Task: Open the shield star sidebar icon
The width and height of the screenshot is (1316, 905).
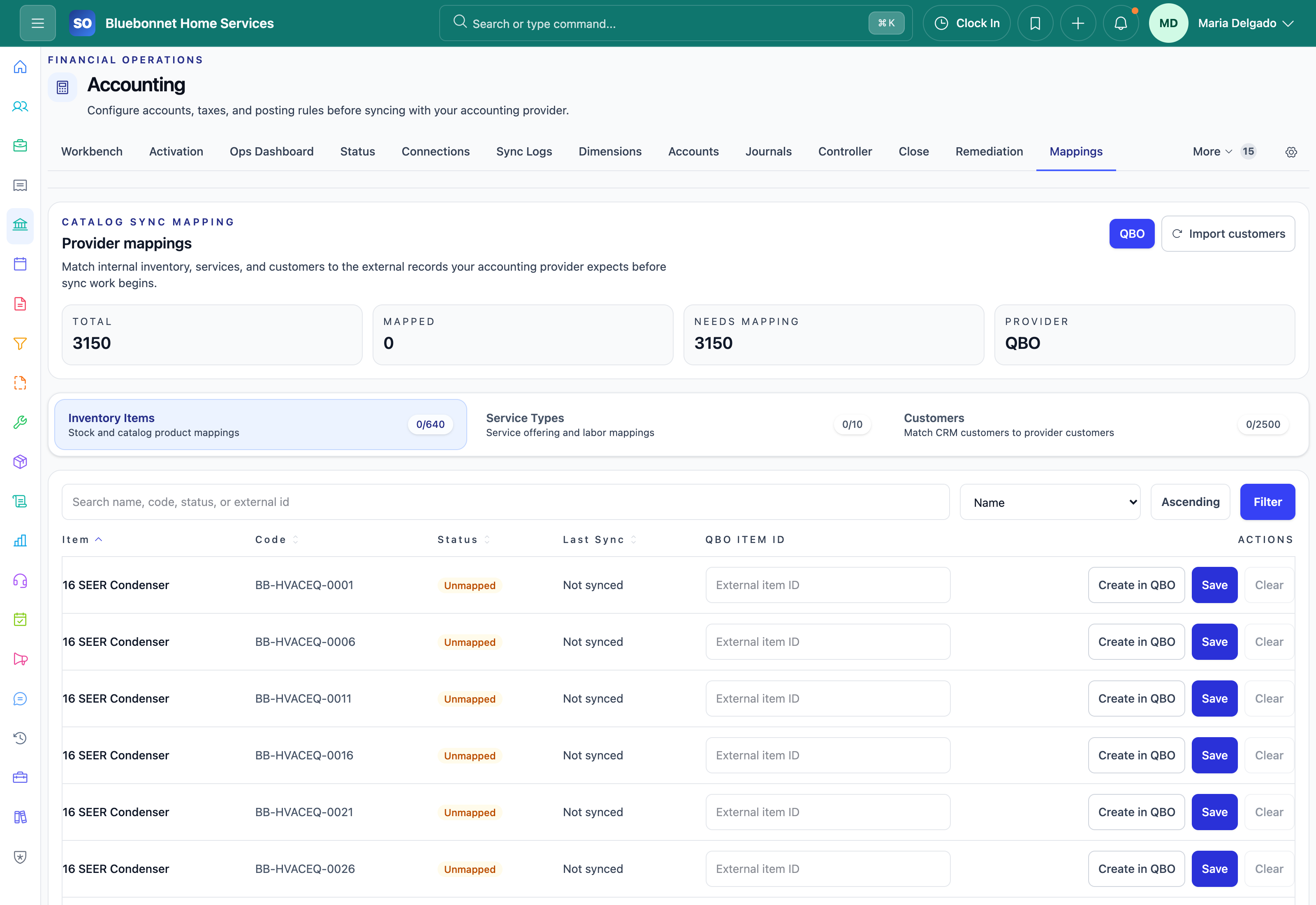Action: pos(21,857)
